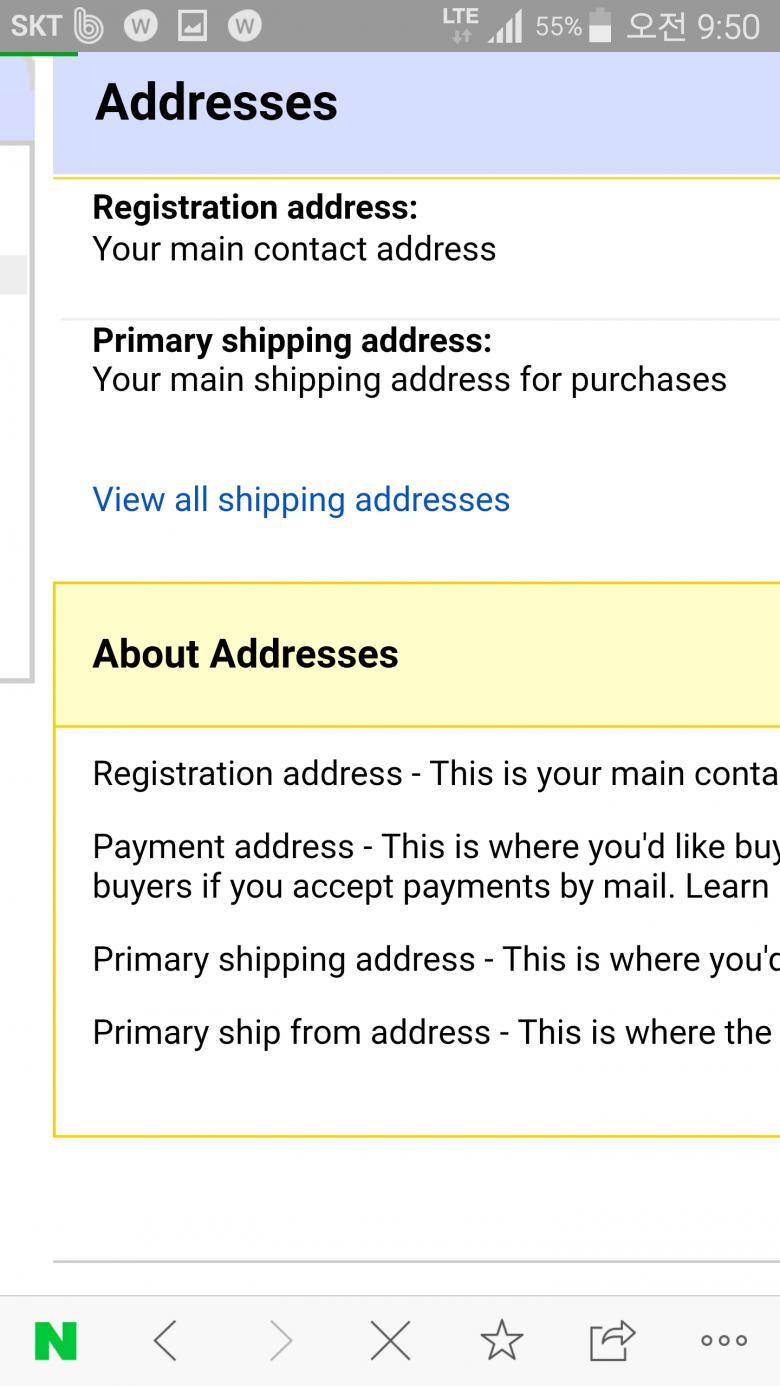Tap the battery icon in status bar
The height and width of the screenshot is (1386, 780).
pos(600,26)
